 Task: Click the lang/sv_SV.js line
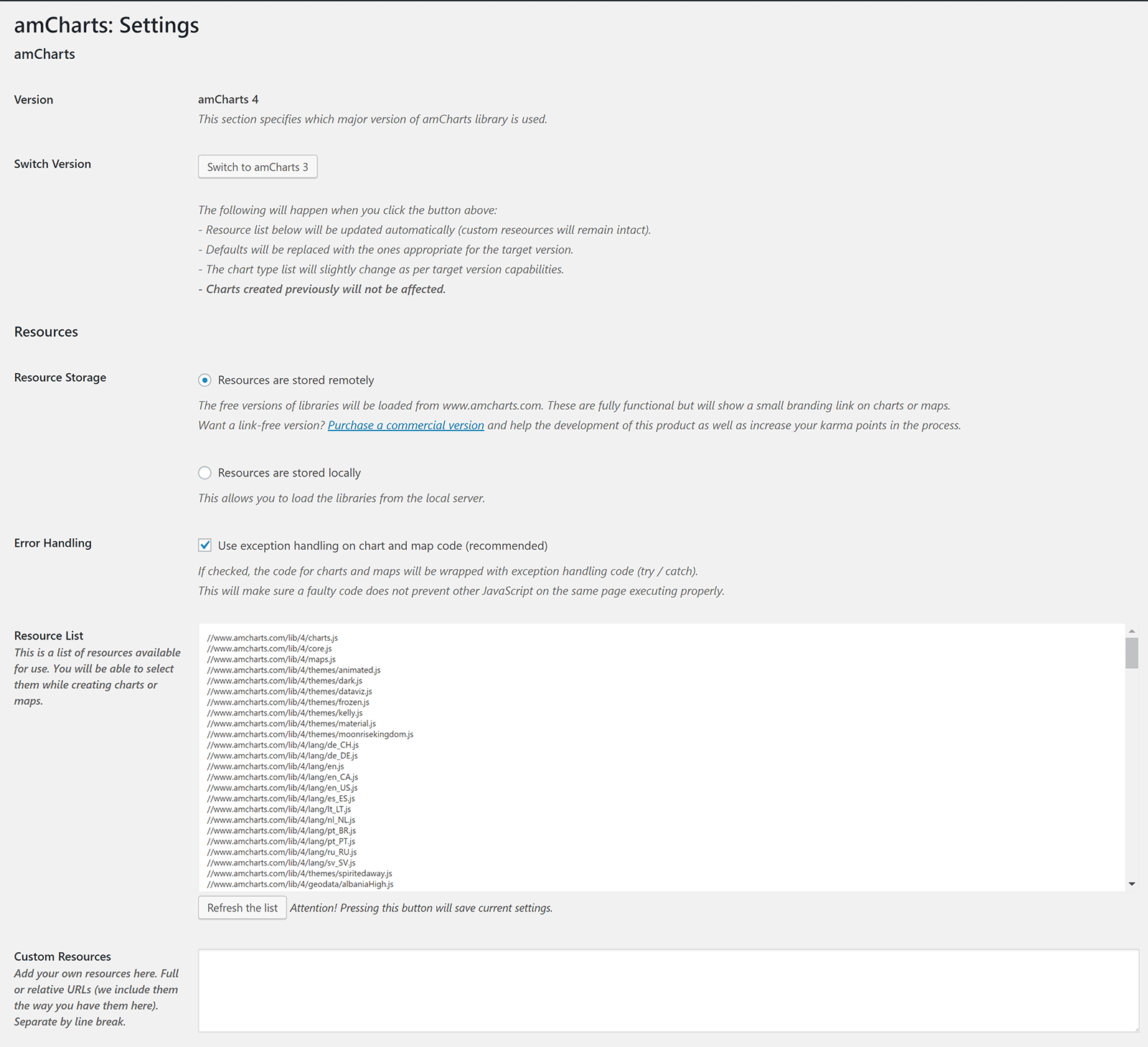coord(281,863)
